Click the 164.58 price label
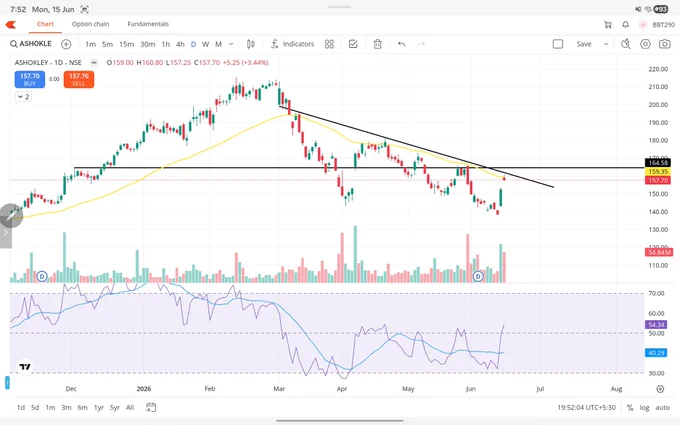 658,163
